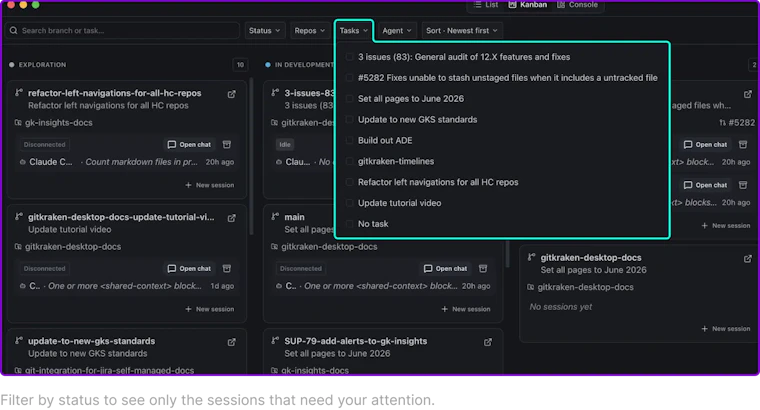Click List view icon
The width and height of the screenshot is (760, 410).
(x=477, y=4)
